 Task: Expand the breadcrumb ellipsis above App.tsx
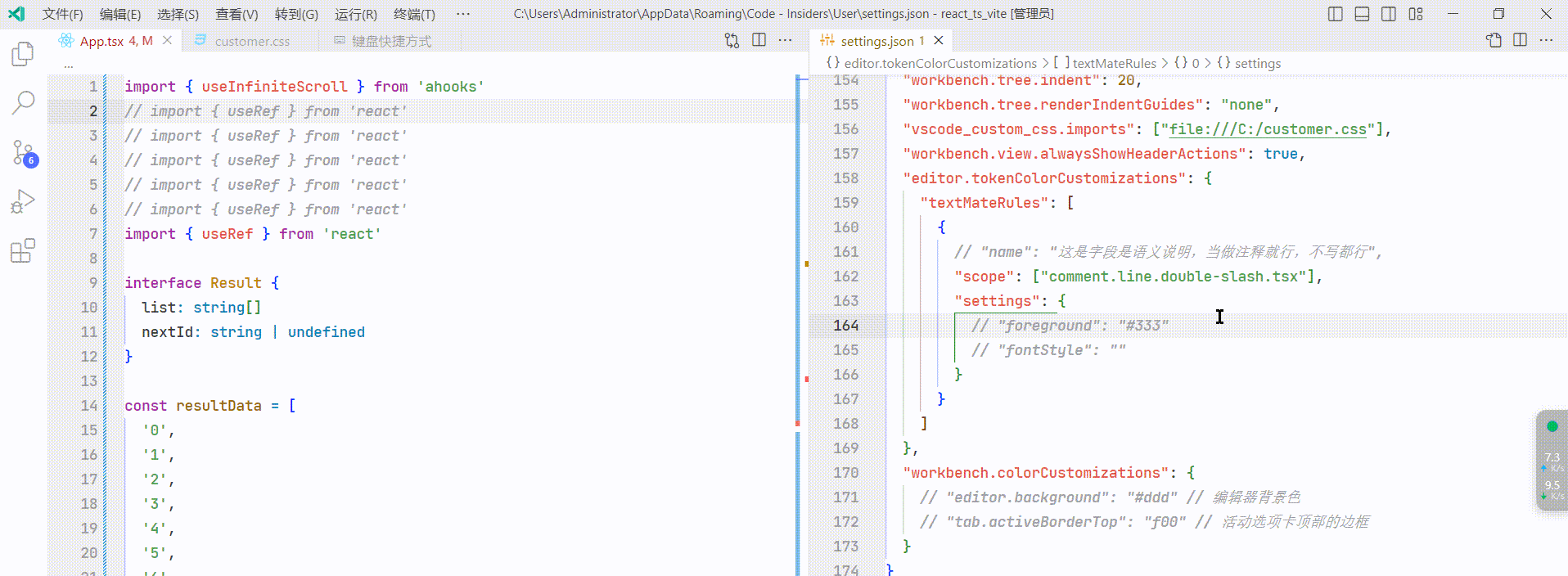(69, 64)
